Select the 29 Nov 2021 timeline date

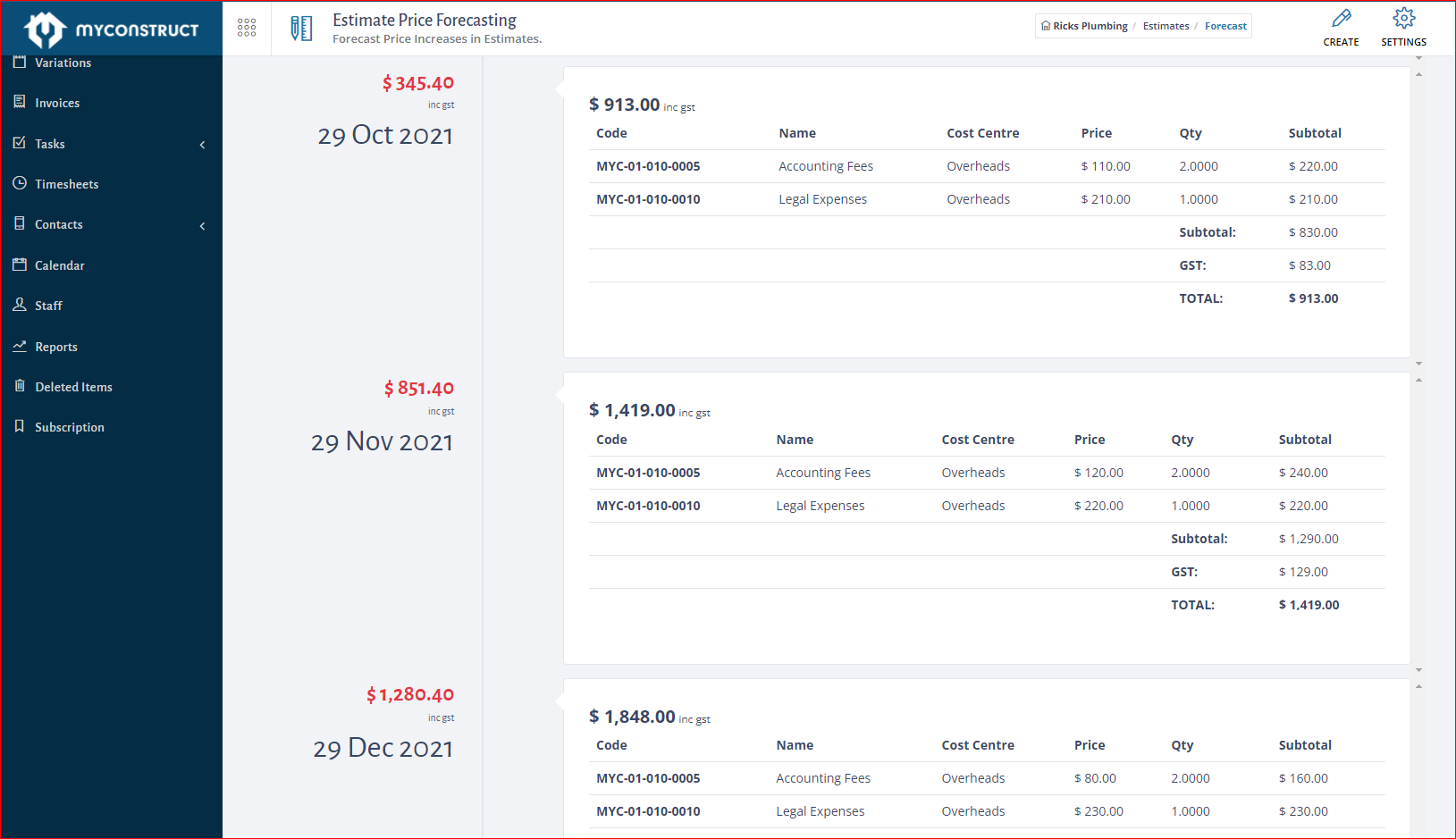pos(382,441)
